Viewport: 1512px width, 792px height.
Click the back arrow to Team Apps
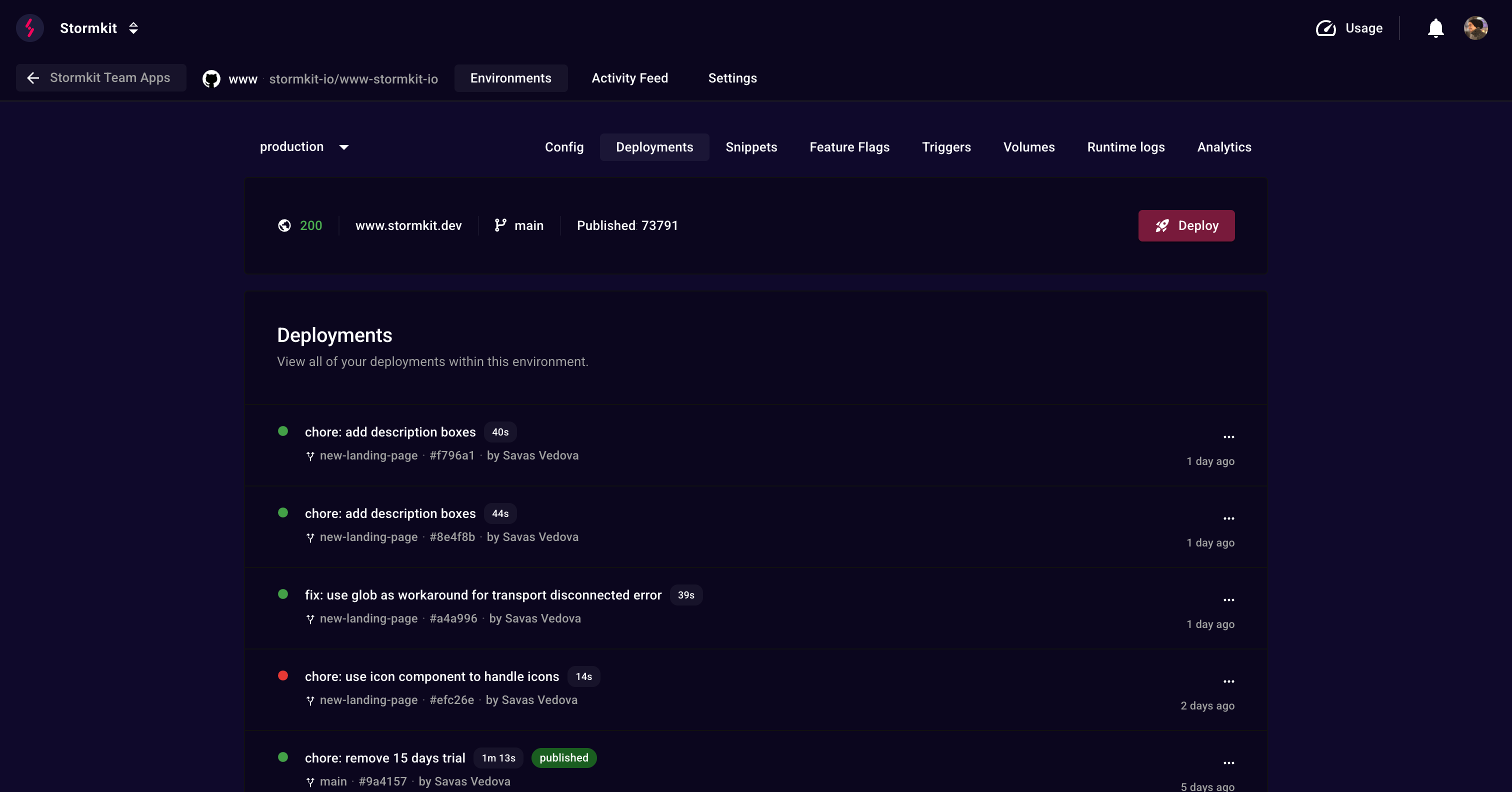[33, 77]
